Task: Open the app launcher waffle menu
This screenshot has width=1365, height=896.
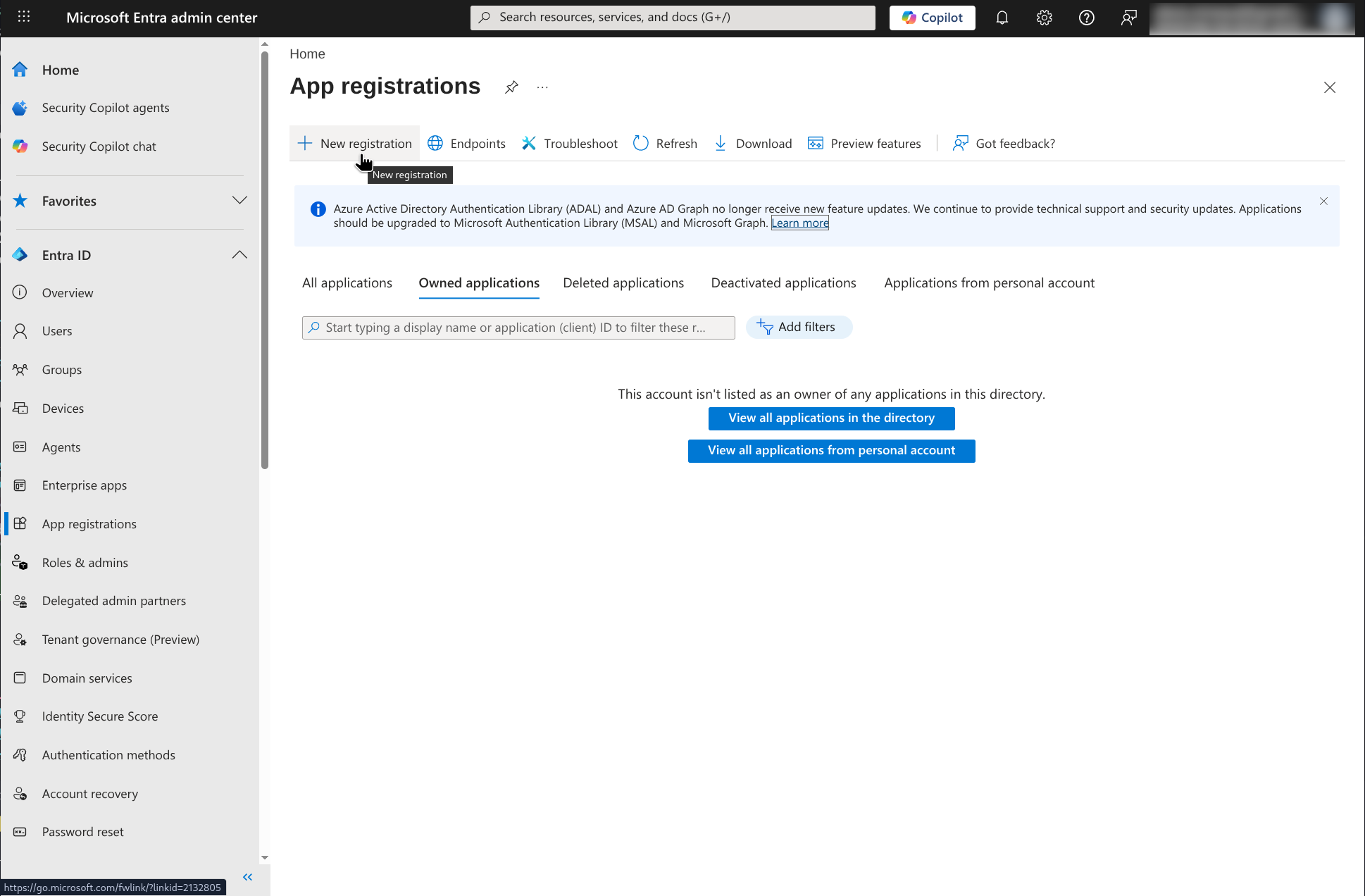Action: 23,17
